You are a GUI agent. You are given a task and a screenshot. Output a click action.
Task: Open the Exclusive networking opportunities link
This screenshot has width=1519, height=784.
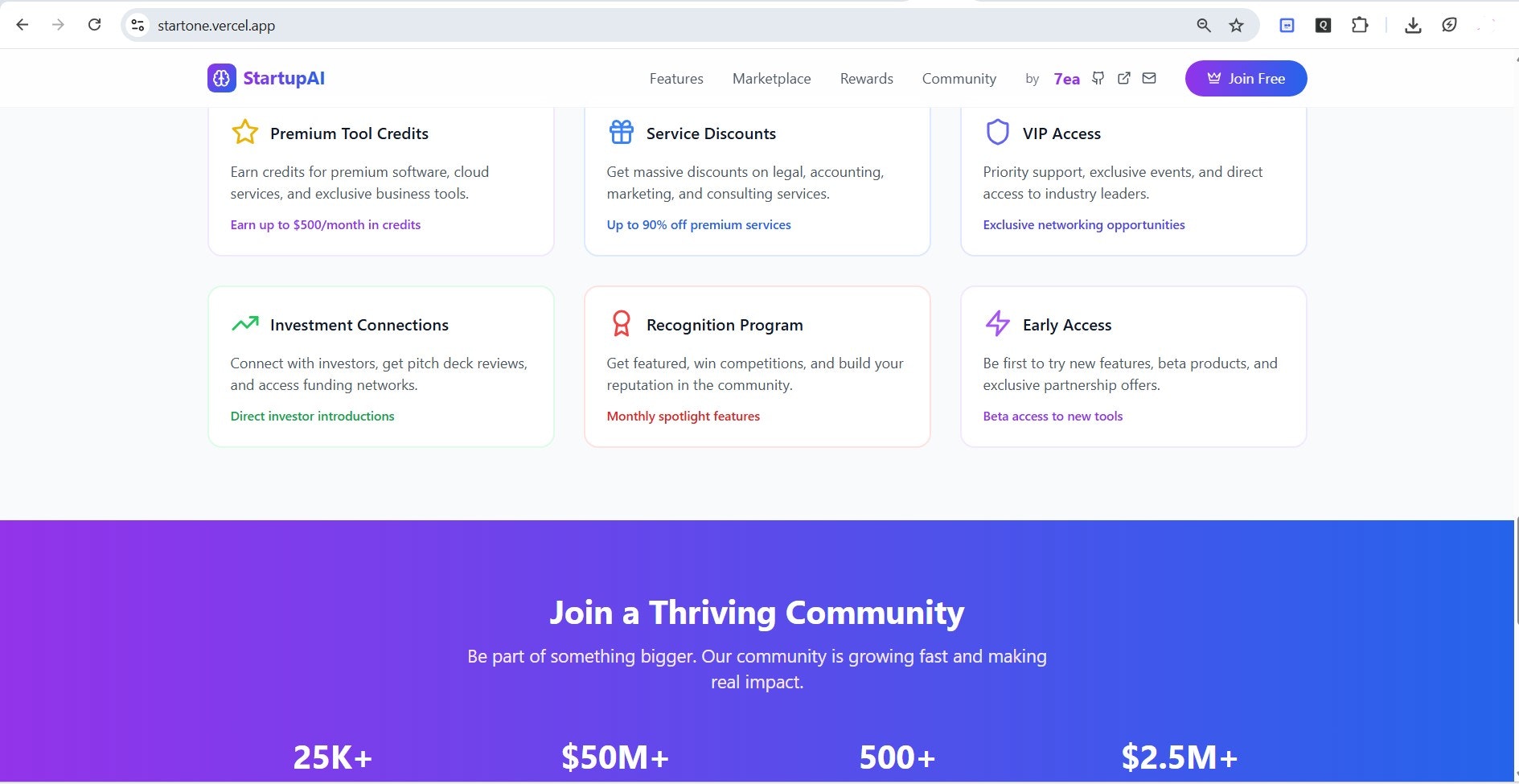tap(1083, 224)
